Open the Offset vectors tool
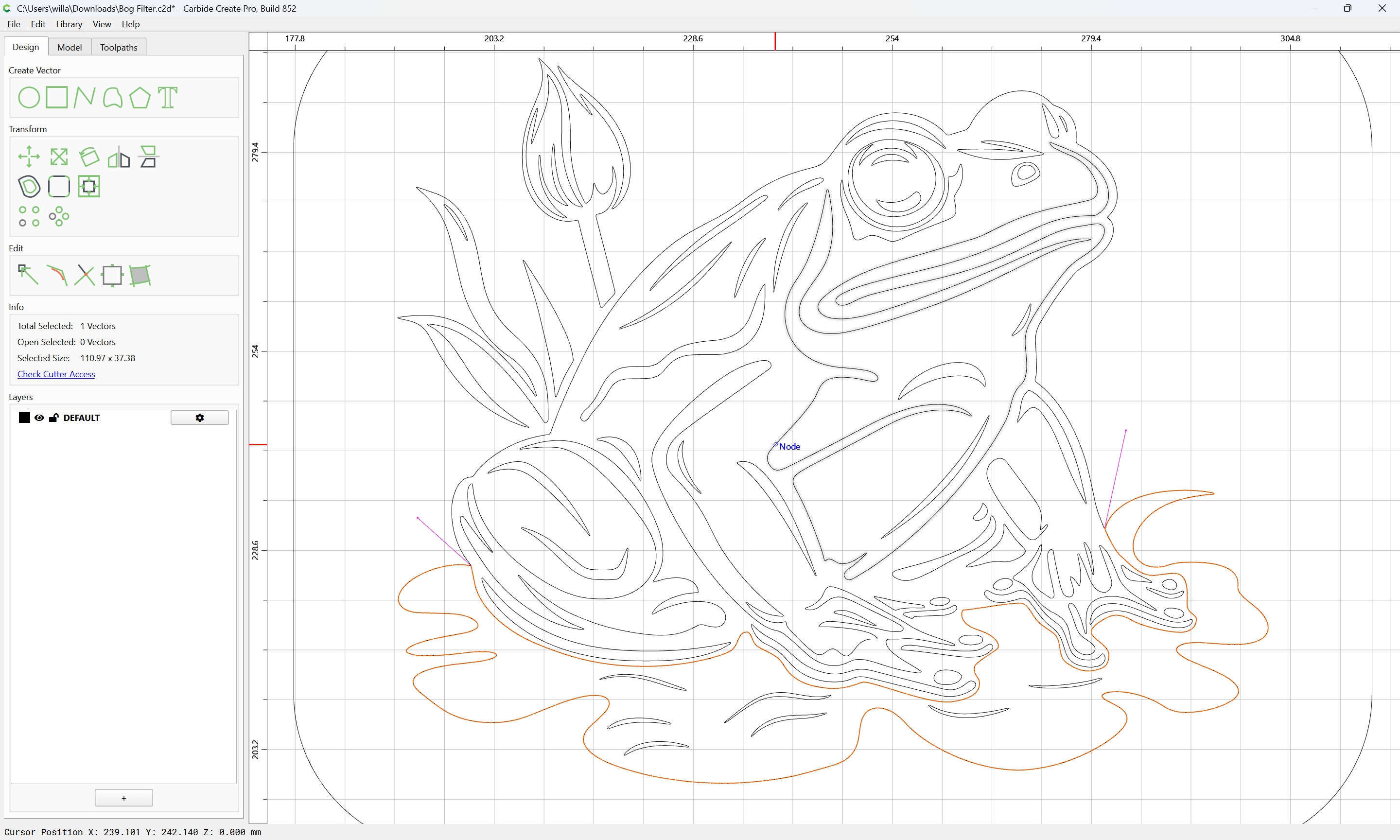 click(x=29, y=186)
